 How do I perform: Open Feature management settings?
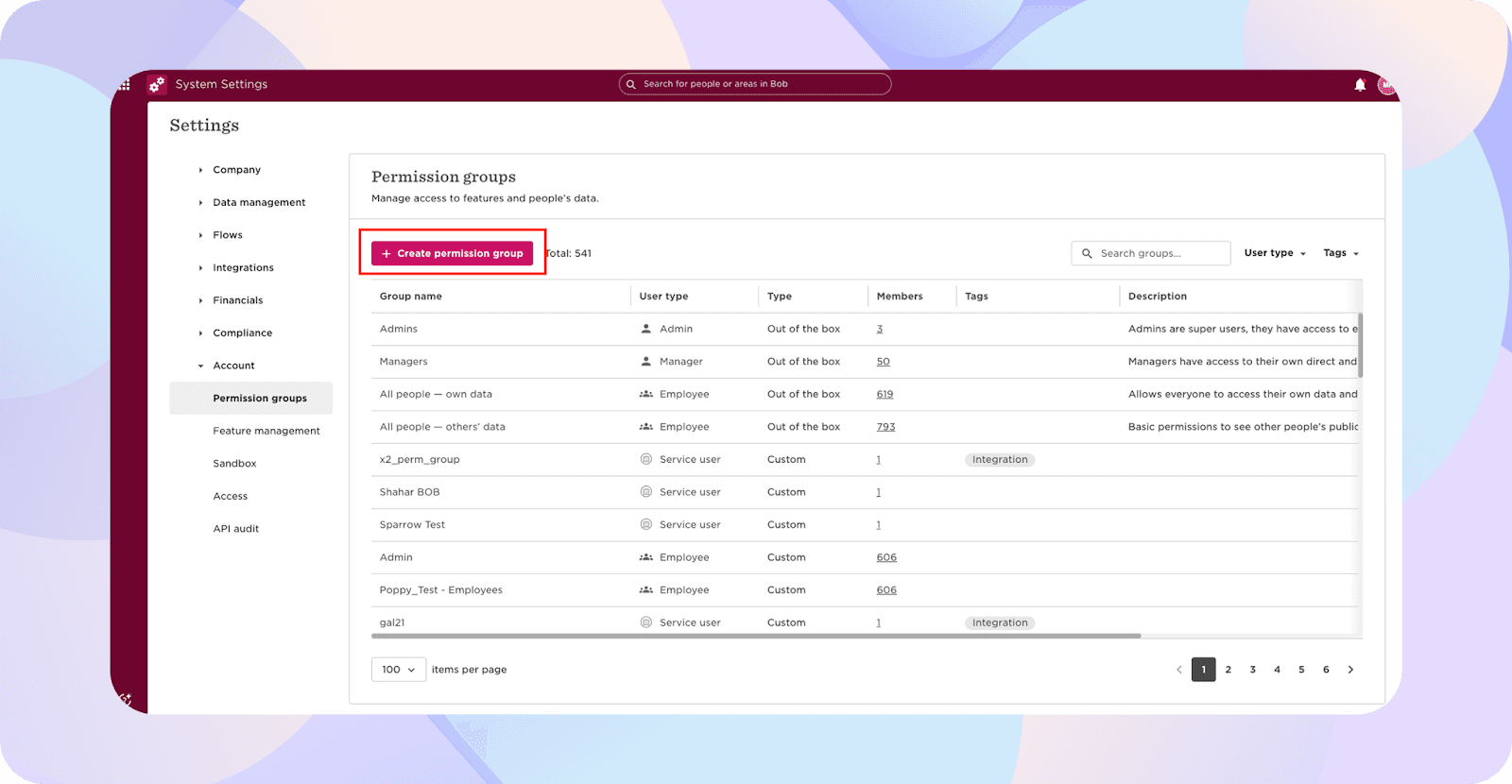pyautogui.click(x=266, y=431)
